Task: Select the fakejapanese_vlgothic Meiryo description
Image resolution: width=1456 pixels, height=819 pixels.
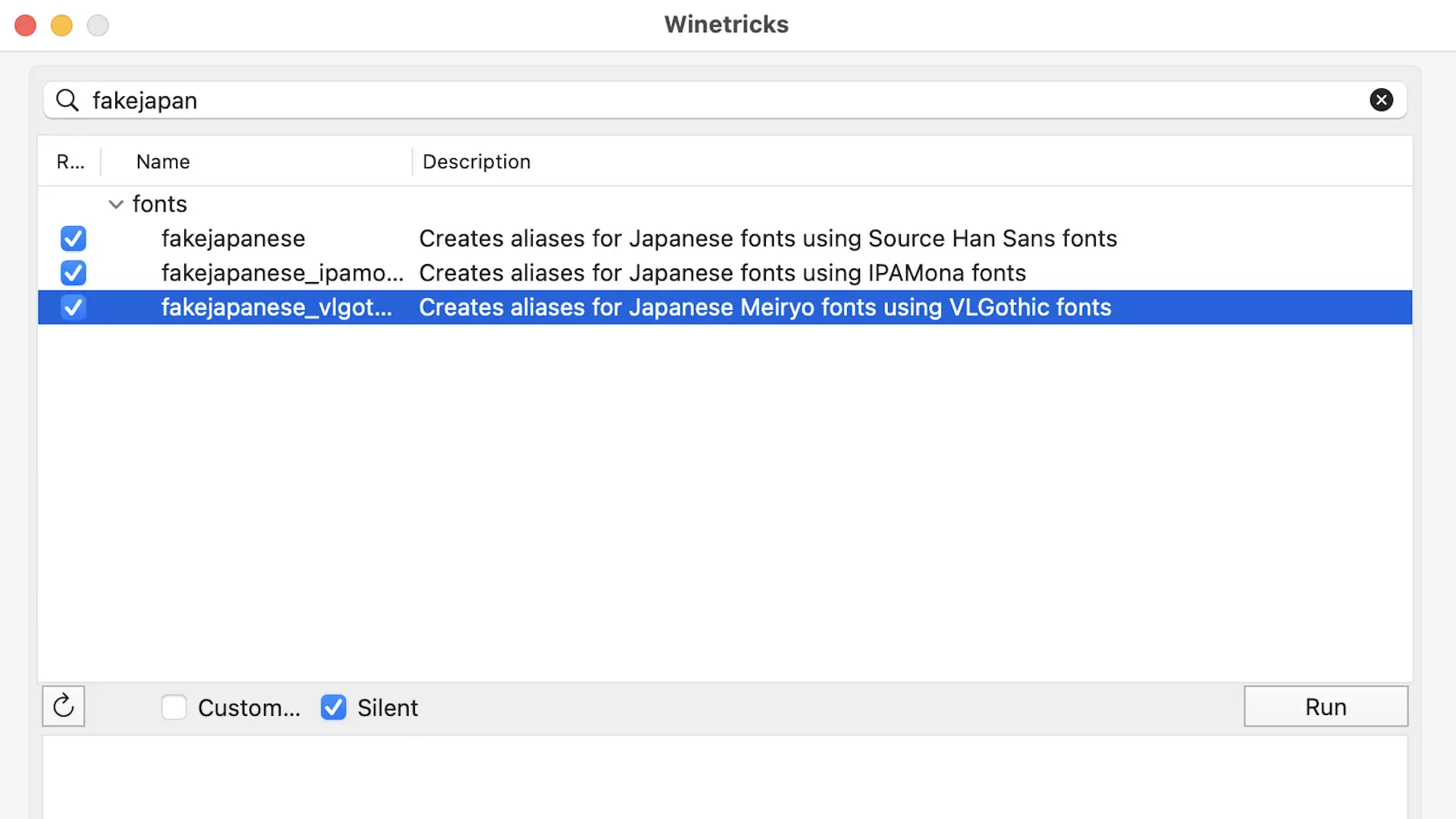Action: point(764,307)
